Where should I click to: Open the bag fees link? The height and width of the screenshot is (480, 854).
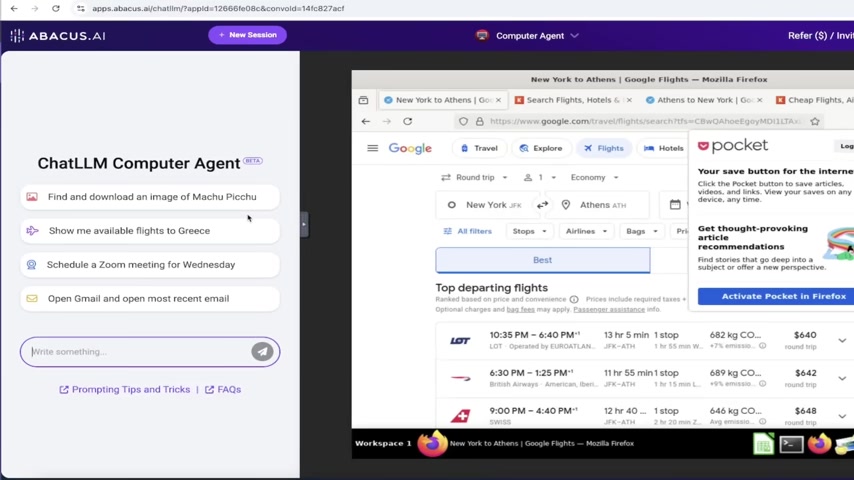[x=521, y=309]
